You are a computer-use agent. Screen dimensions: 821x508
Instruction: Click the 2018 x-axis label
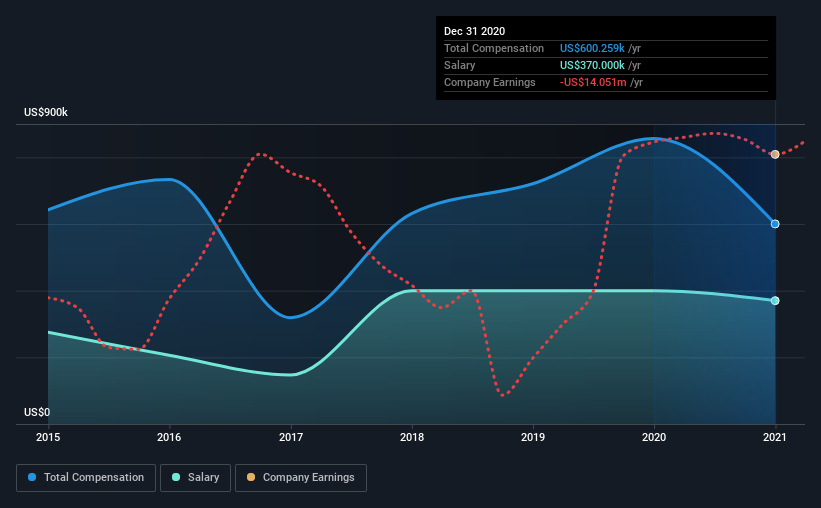click(x=412, y=437)
